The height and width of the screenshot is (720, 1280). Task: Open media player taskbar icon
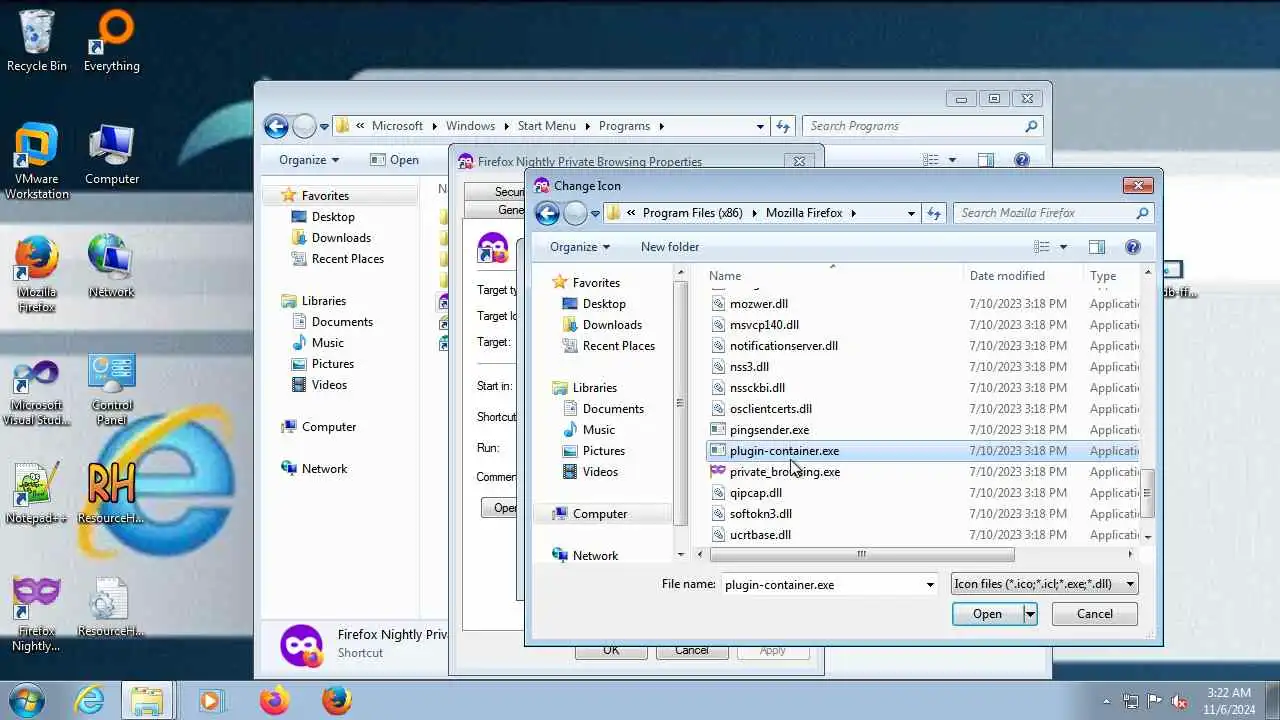pyautogui.click(x=211, y=699)
